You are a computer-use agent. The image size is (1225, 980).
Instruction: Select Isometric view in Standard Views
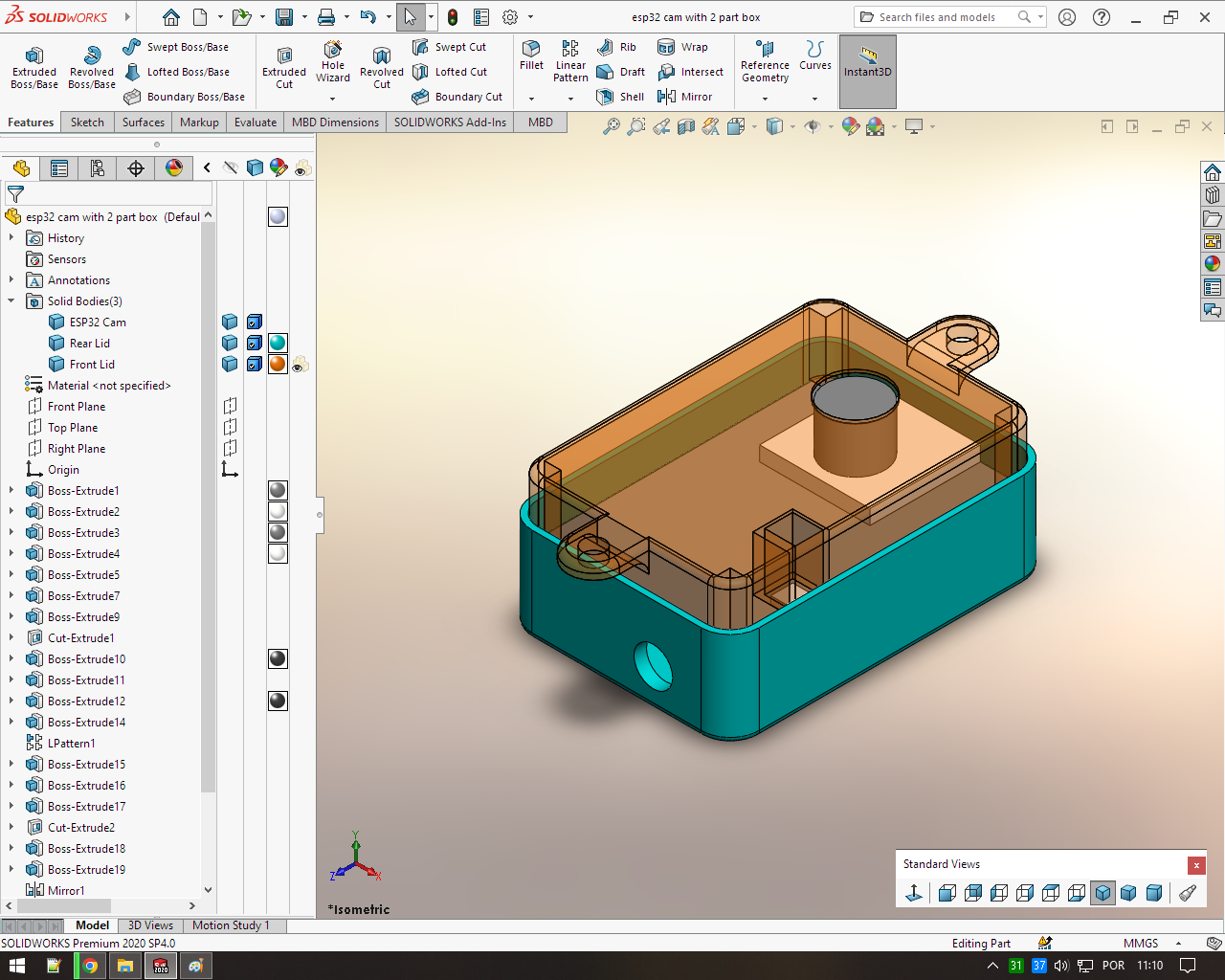1102,893
